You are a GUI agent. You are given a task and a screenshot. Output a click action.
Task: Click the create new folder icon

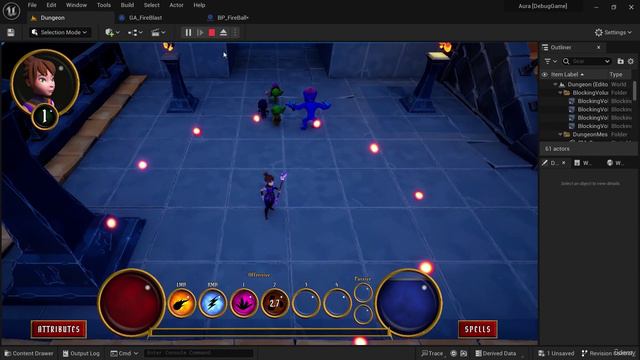[620, 61]
